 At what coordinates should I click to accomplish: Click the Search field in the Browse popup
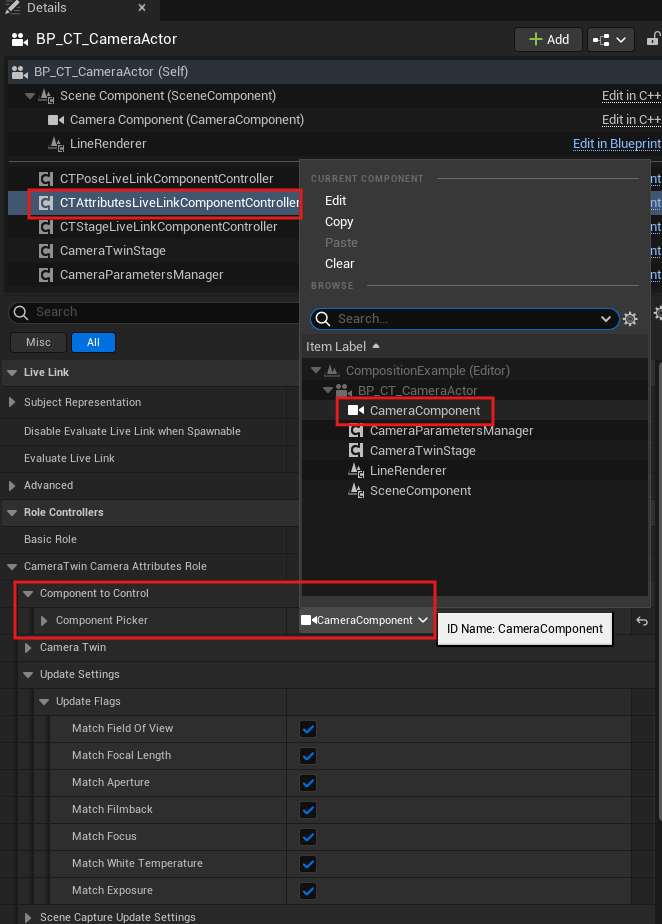click(465, 319)
